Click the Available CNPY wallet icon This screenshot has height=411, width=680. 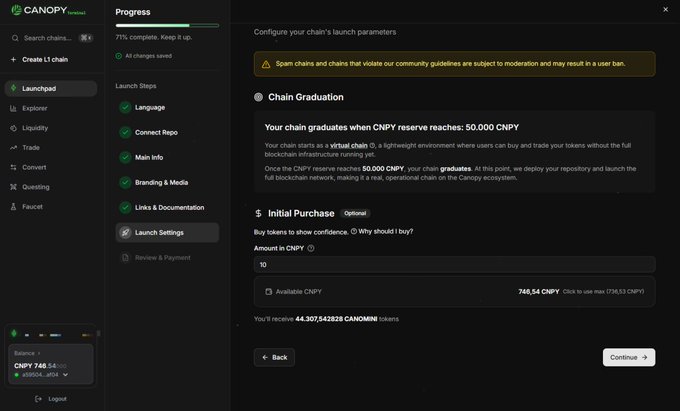coord(268,292)
